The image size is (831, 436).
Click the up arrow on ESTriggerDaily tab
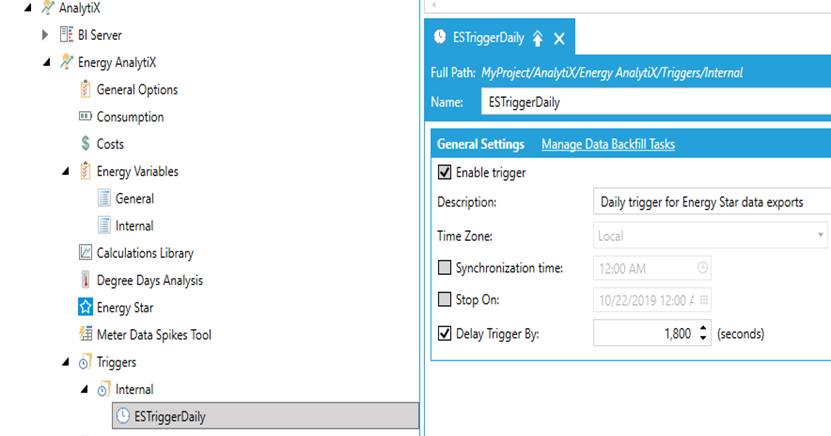click(537, 39)
